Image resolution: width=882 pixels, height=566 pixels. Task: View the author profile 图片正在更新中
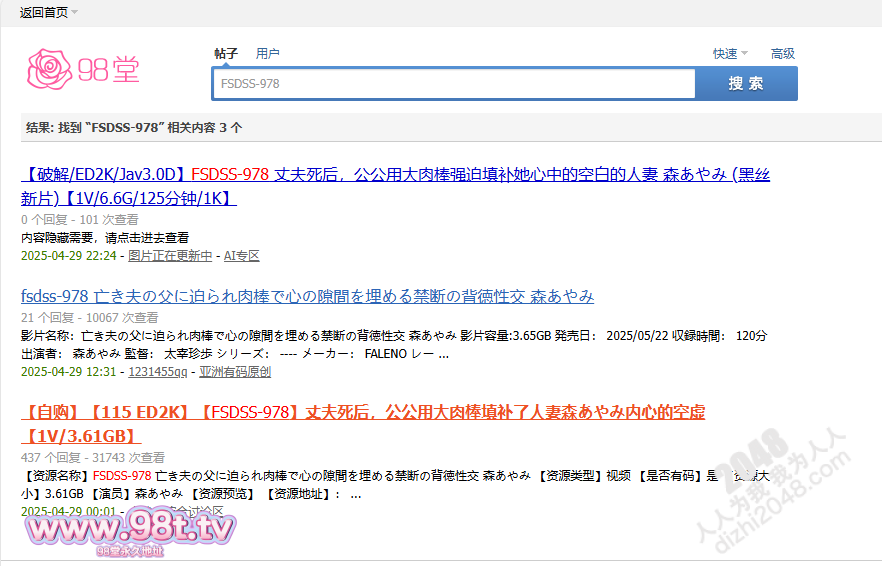[x=170, y=256]
